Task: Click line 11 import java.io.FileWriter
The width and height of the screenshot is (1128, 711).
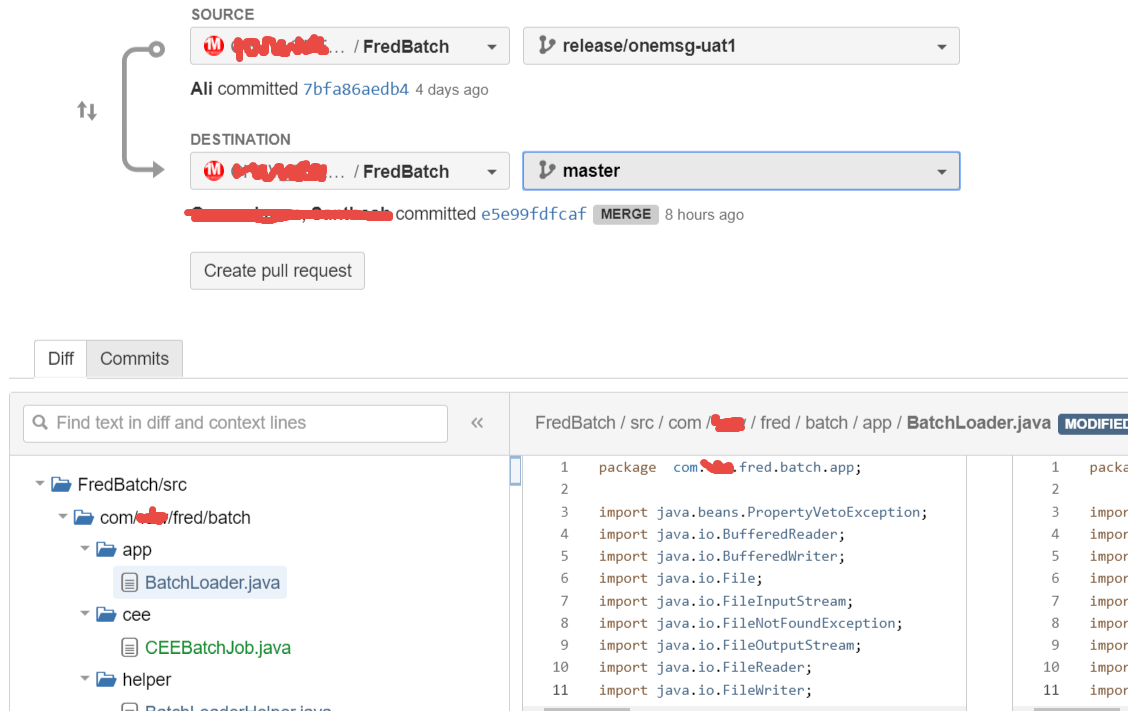Action: [705, 690]
